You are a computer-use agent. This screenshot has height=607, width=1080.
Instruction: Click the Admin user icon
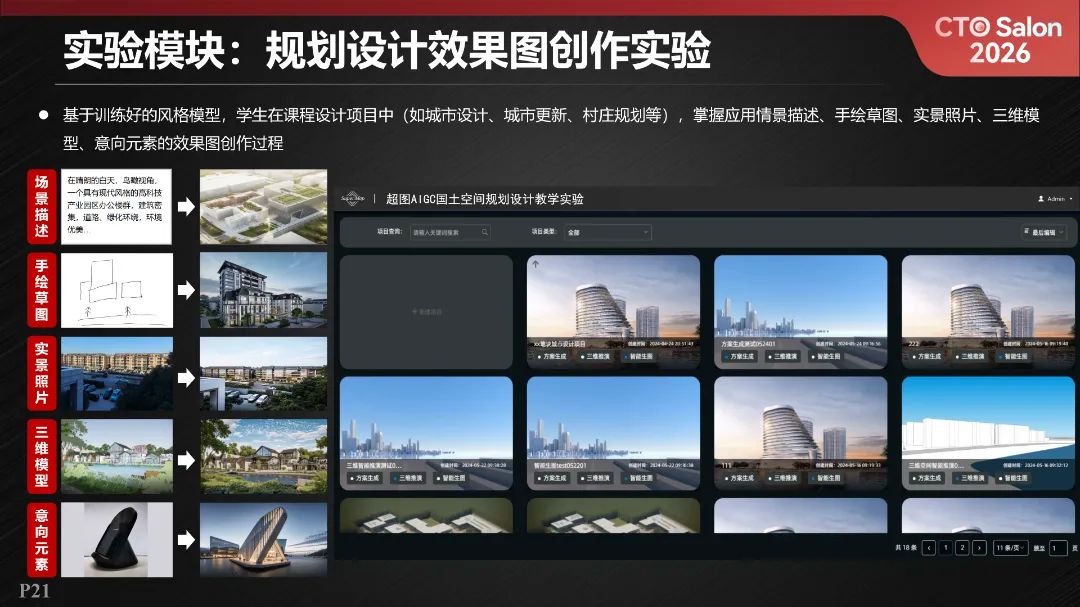coord(1041,199)
